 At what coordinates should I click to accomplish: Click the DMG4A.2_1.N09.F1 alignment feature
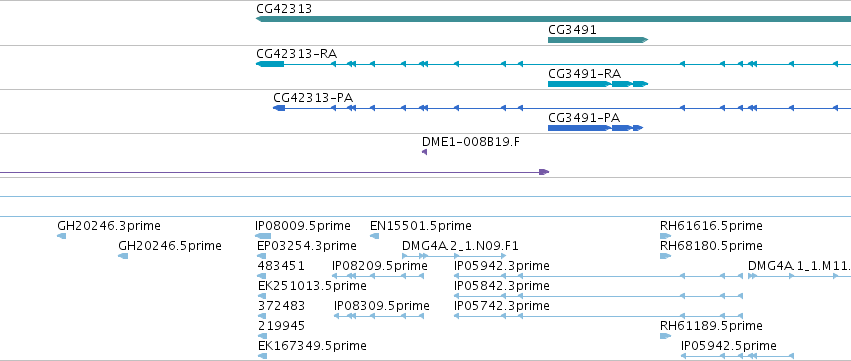coord(454,256)
